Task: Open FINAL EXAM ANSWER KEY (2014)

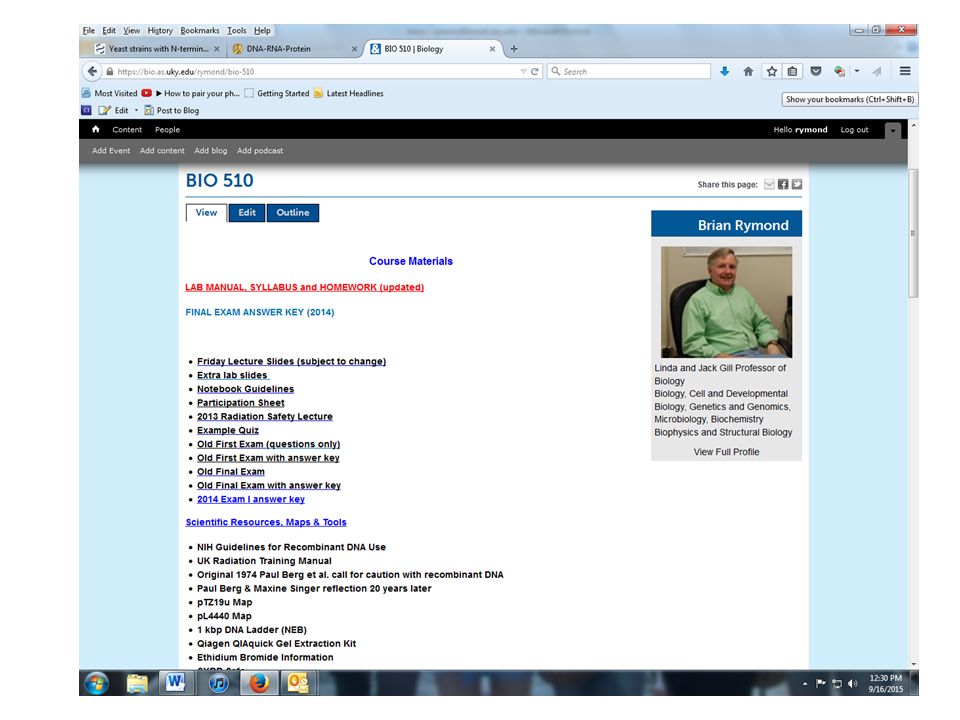Action: (x=260, y=312)
